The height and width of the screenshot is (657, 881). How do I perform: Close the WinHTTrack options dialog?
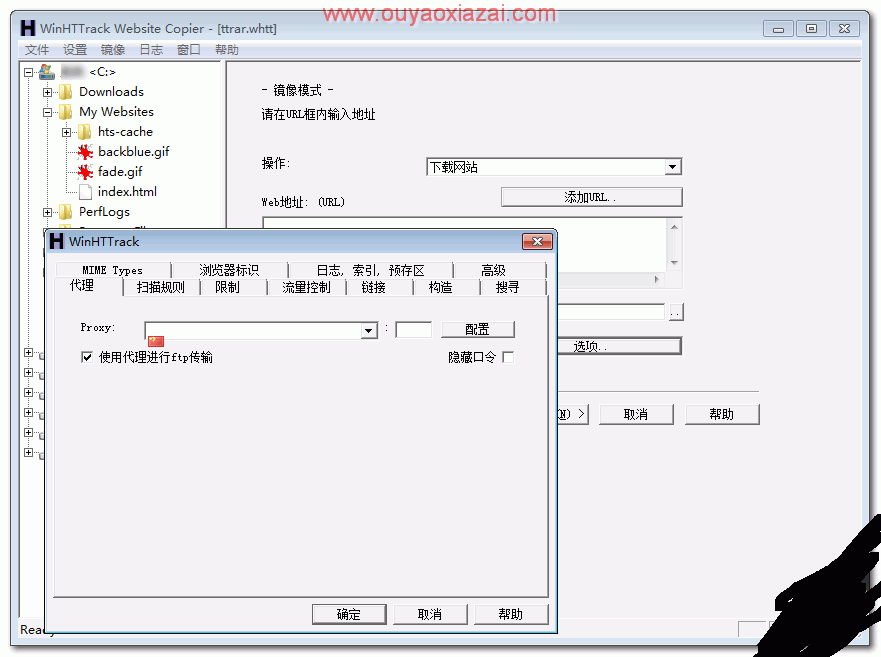pyautogui.click(x=537, y=242)
